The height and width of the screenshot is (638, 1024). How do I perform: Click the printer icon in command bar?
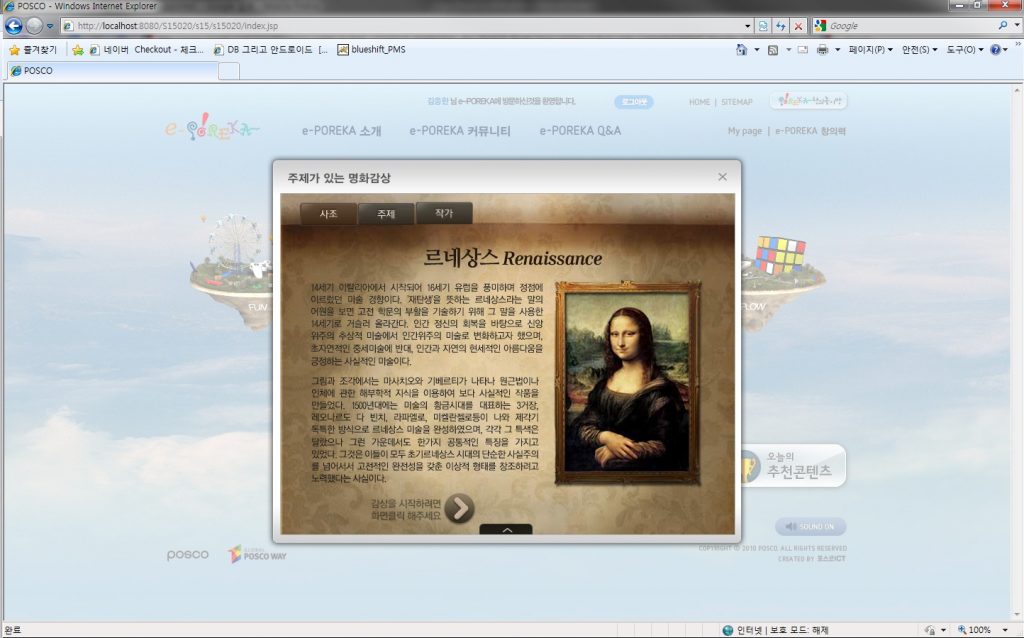pyautogui.click(x=822, y=49)
